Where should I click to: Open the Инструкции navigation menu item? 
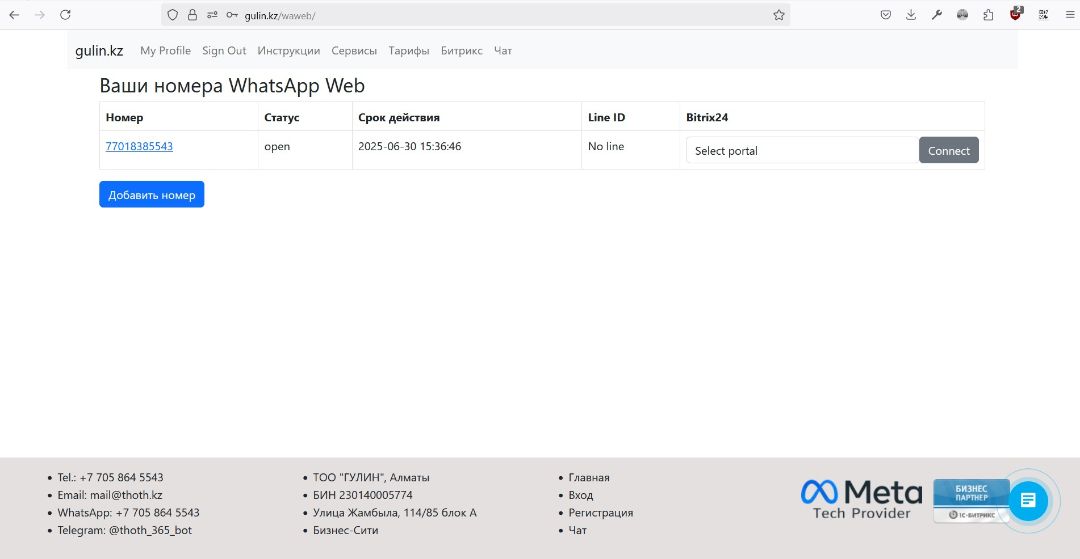[288, 51]
